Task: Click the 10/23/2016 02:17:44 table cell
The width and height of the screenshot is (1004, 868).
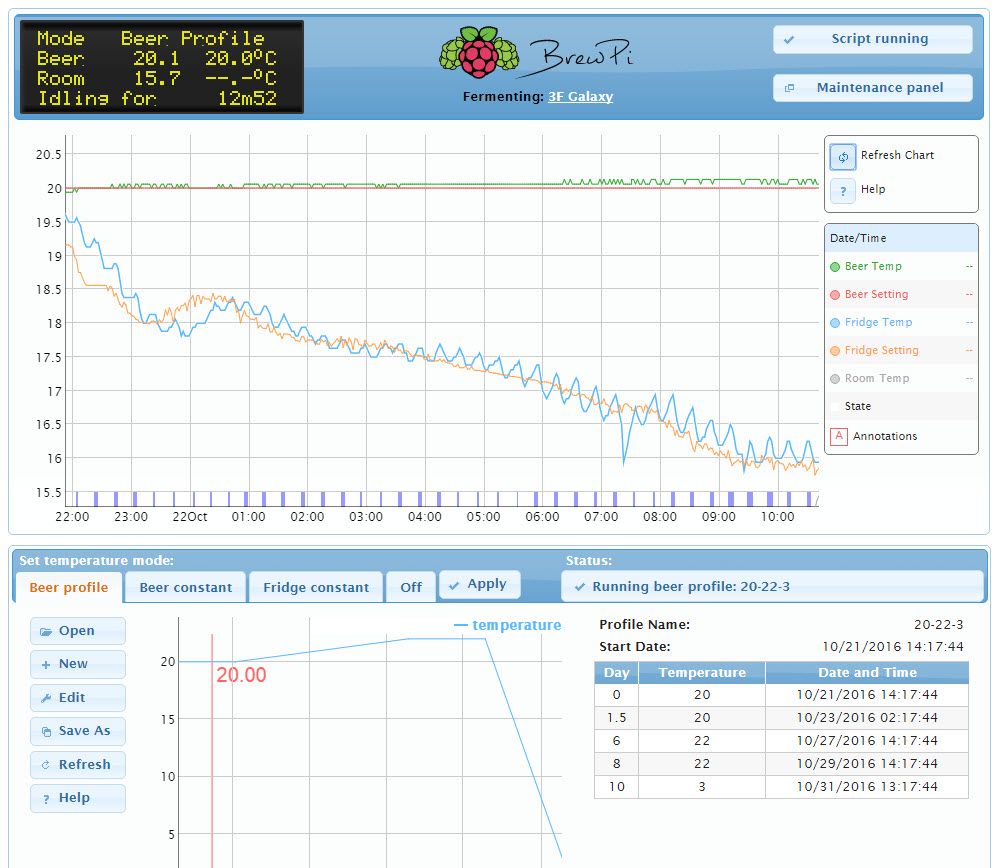Action: click(867, 718)
